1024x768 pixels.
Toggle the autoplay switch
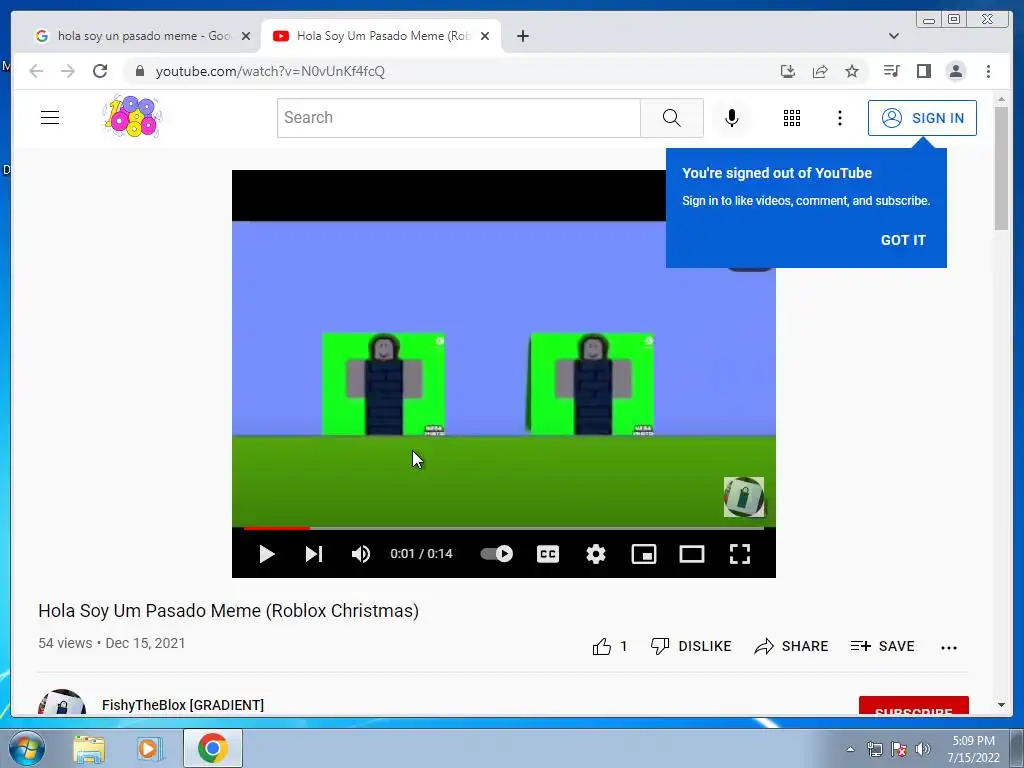(x=496, y=554)
